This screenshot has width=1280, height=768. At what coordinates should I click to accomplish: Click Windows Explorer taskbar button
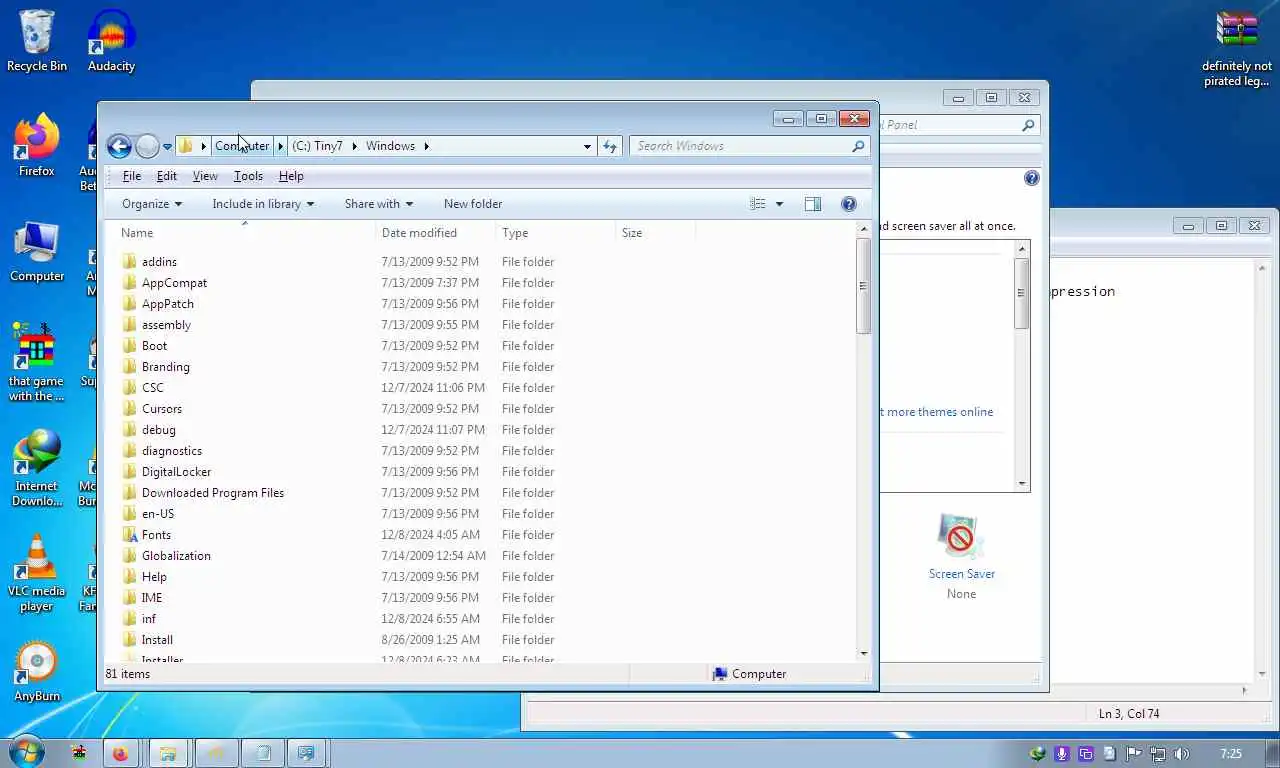(x=168, y=754)
